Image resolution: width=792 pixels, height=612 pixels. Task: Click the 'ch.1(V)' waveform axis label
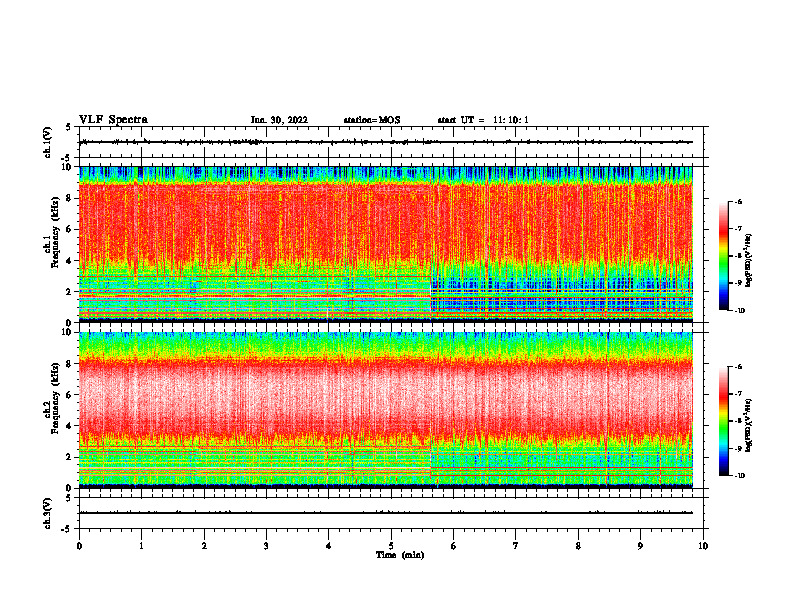click(48, 142)
